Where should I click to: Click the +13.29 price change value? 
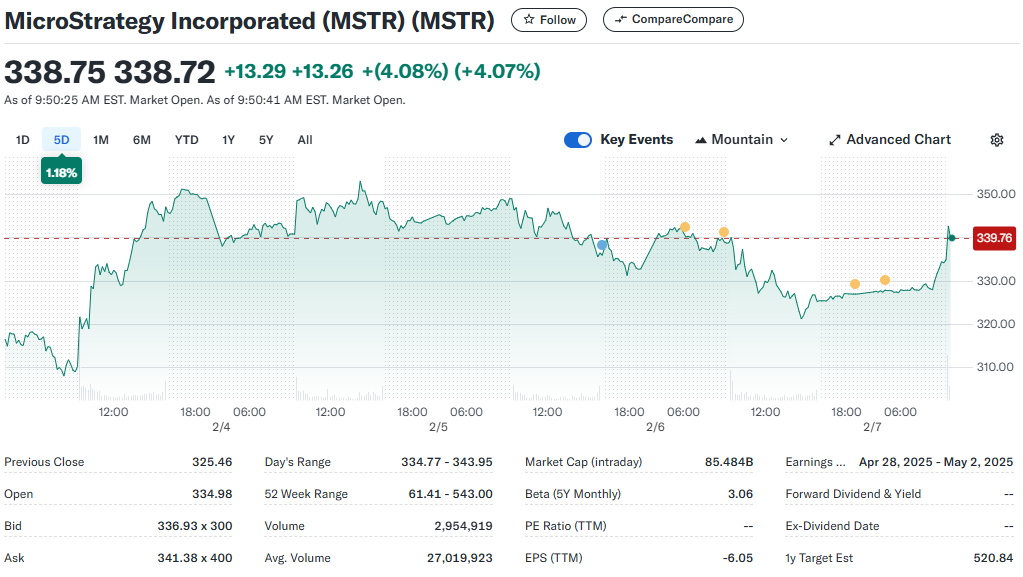pyautogui.click(x=255, y=71)
